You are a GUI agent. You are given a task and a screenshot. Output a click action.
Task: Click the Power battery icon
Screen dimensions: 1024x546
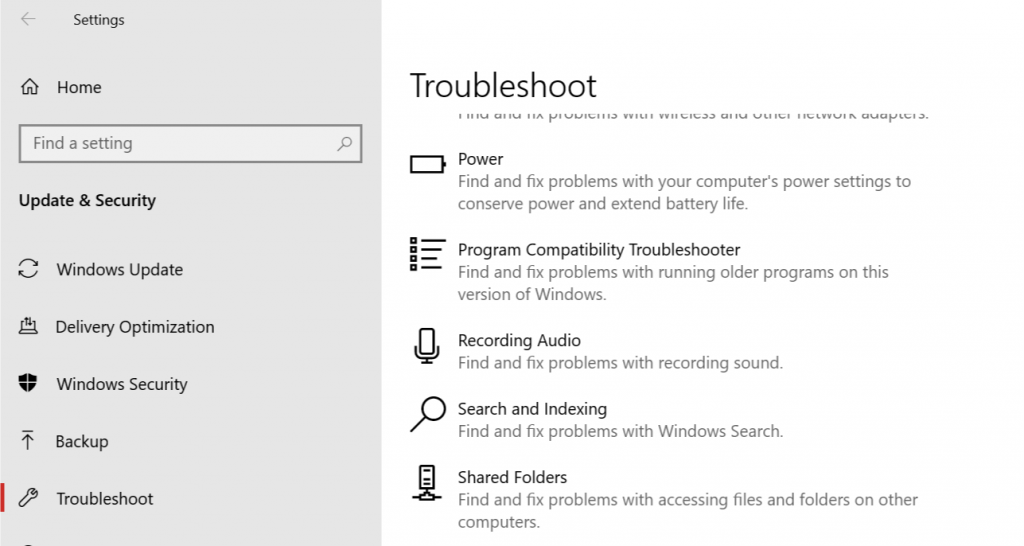coord(427,164)
